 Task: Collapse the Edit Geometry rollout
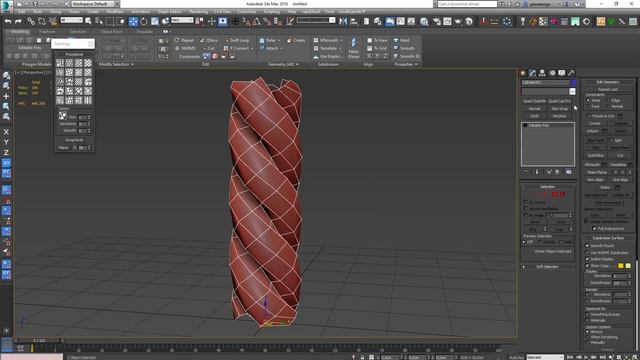coord(608,82)
